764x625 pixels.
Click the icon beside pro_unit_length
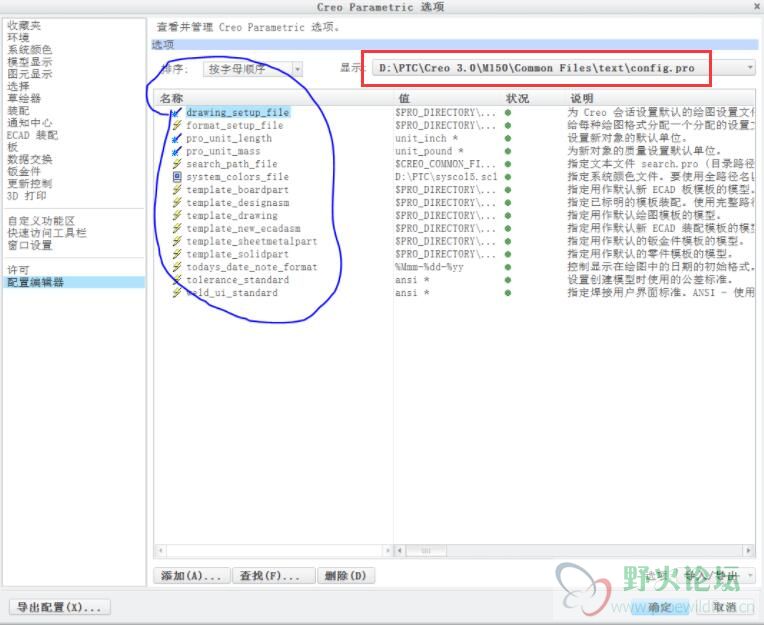click(176, 138)
